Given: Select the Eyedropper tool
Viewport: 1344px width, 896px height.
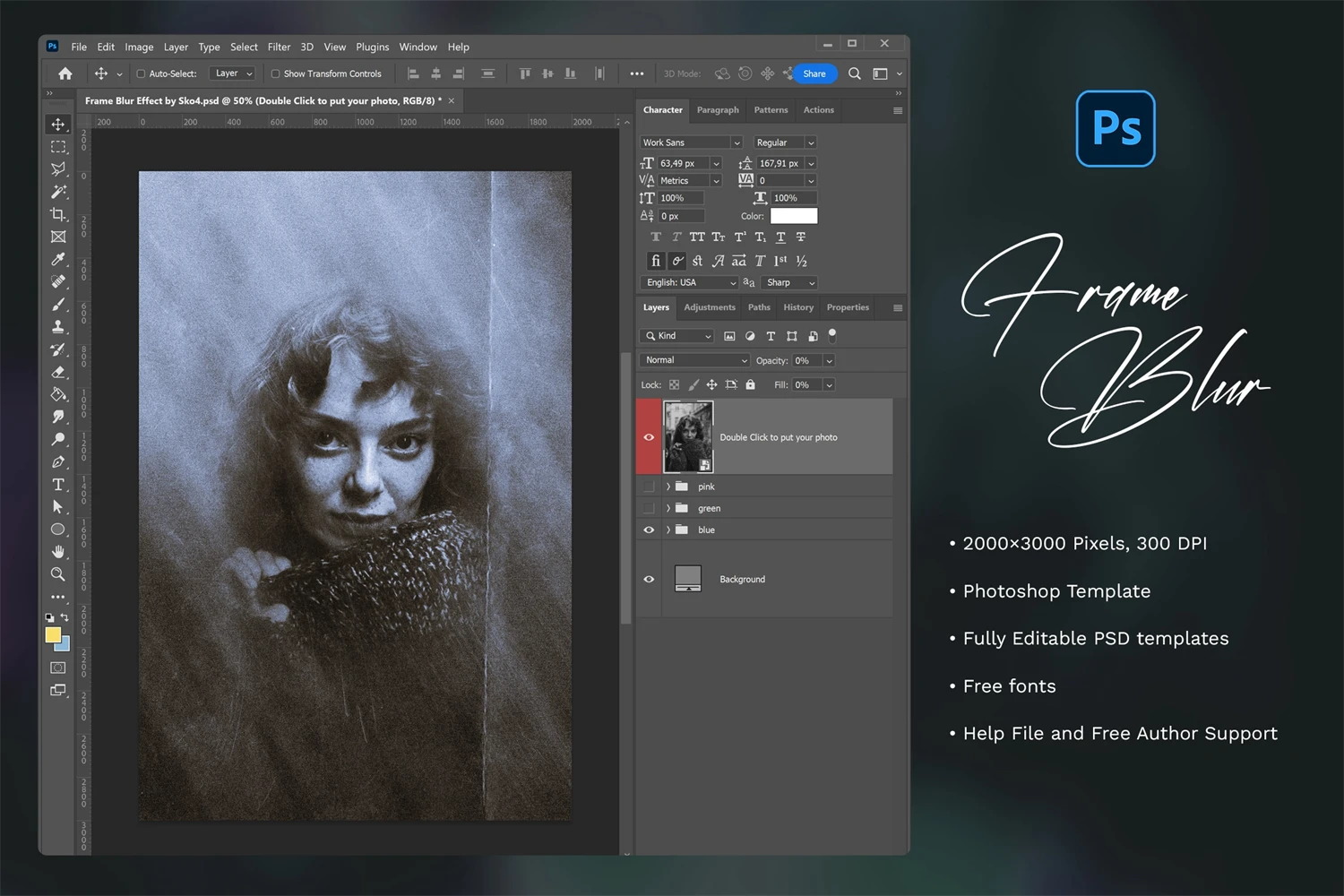Looking at the screenshot, I should [58, 260].
